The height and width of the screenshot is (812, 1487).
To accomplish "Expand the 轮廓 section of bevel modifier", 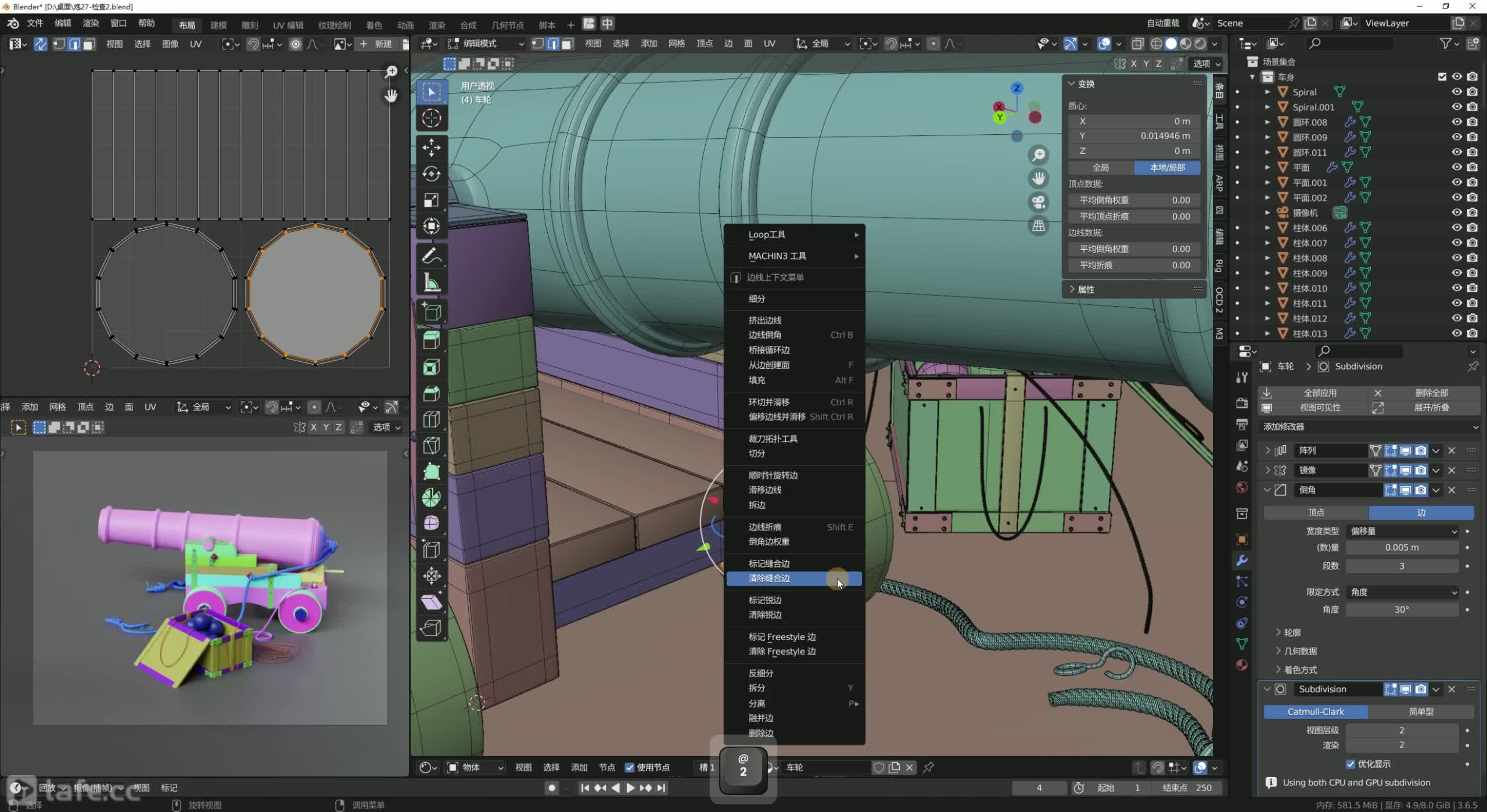I will [1288, 633].
